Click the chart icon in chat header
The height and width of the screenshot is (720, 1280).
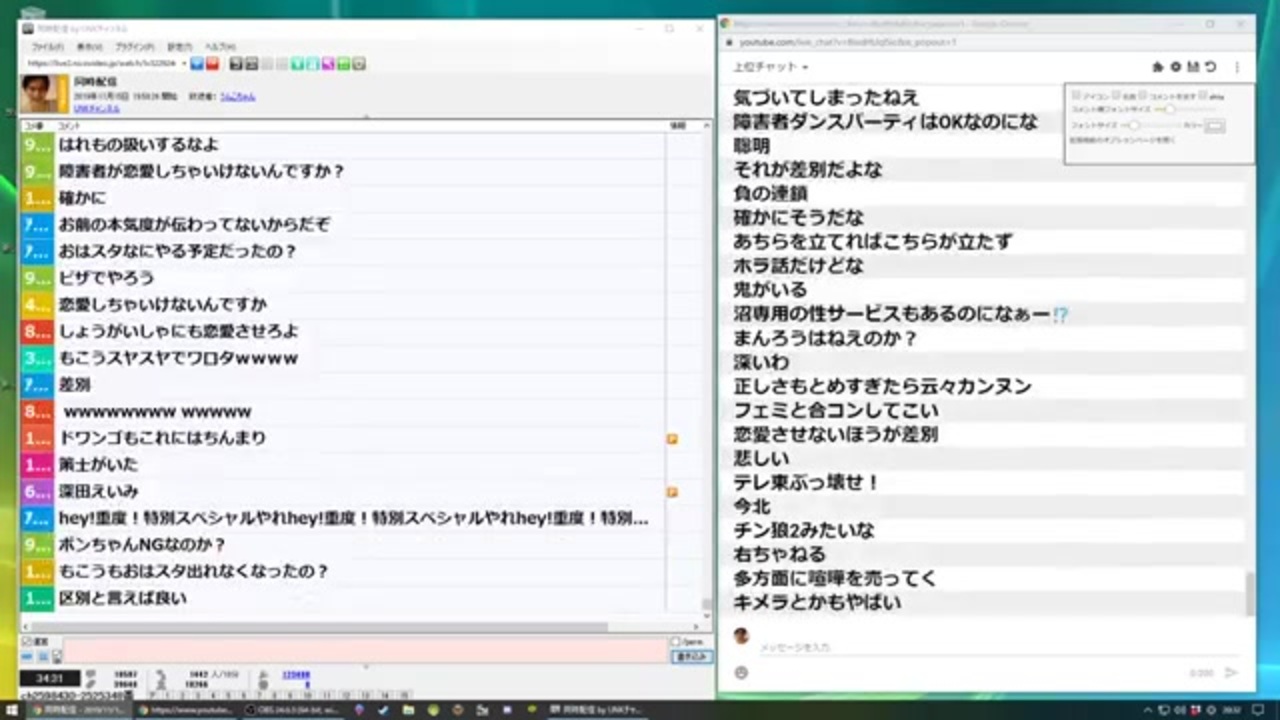click(x=1193, y=67)
